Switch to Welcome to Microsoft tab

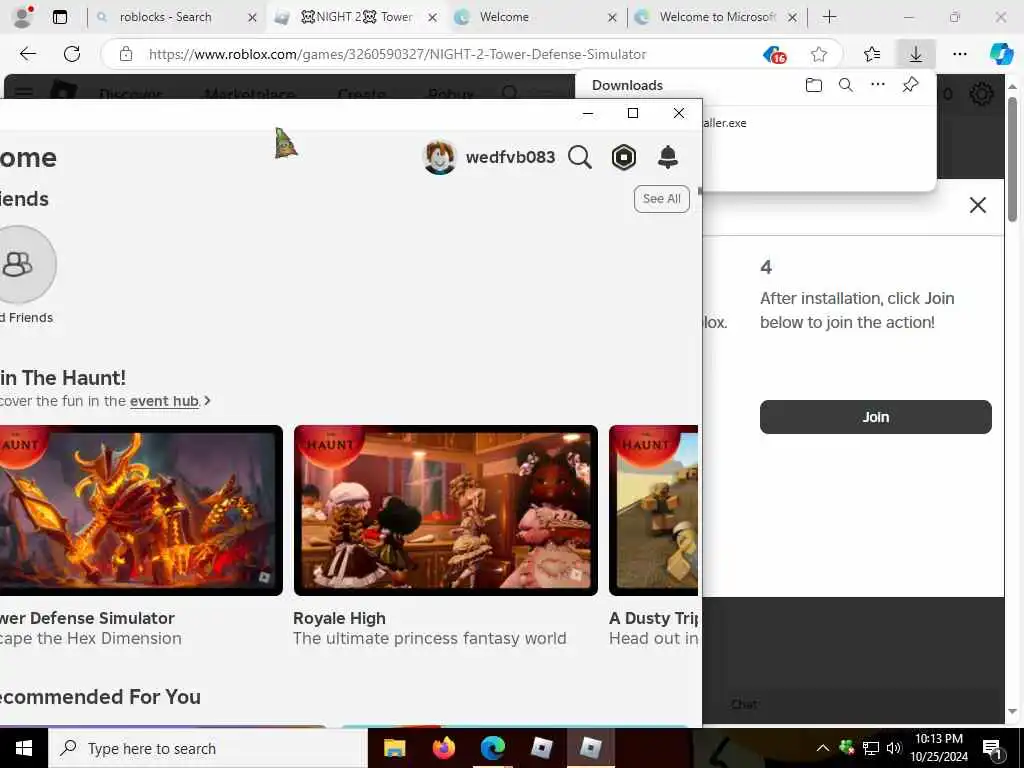(x=717, y=17)
